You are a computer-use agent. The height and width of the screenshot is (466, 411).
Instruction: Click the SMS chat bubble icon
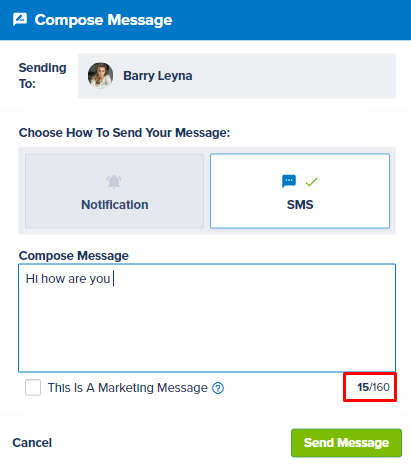coord(289,181)
